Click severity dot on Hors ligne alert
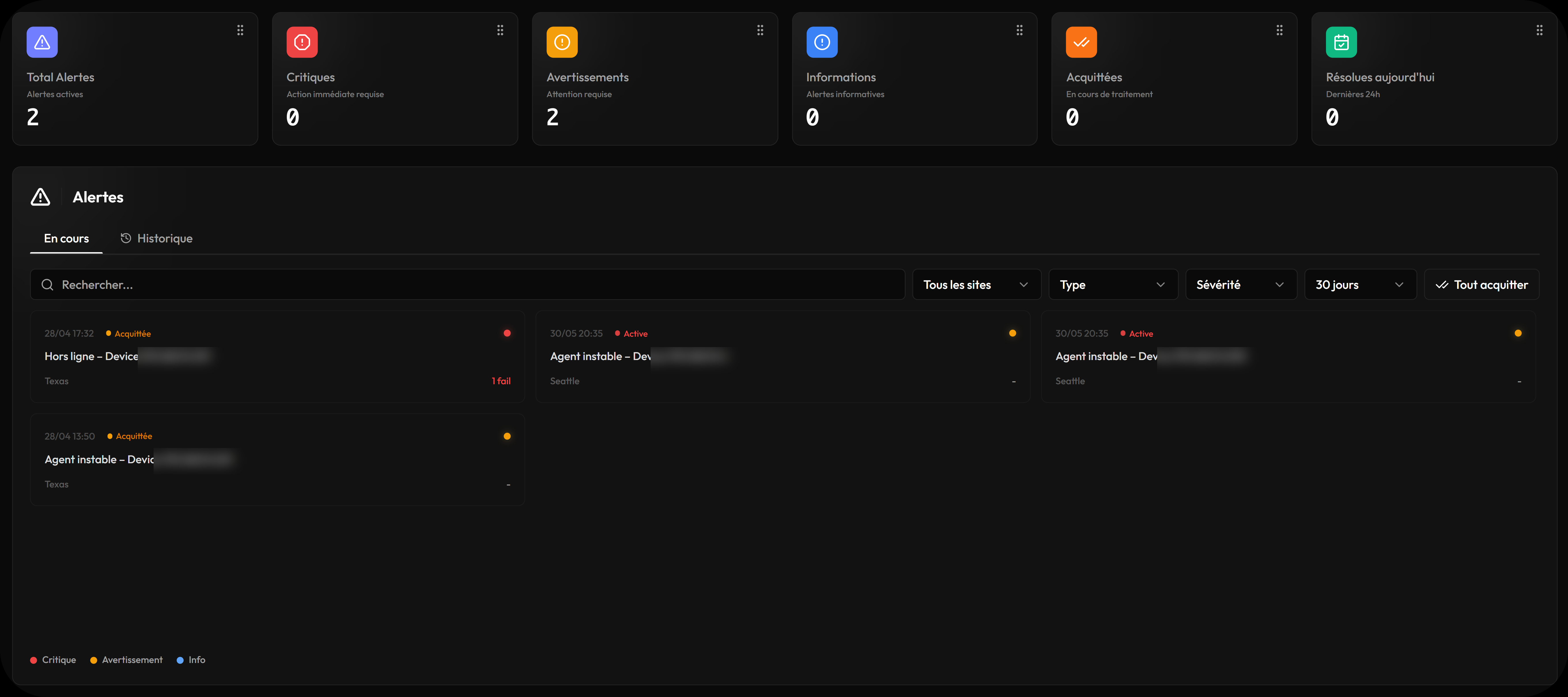The image size is (1568, 697). 507,333
